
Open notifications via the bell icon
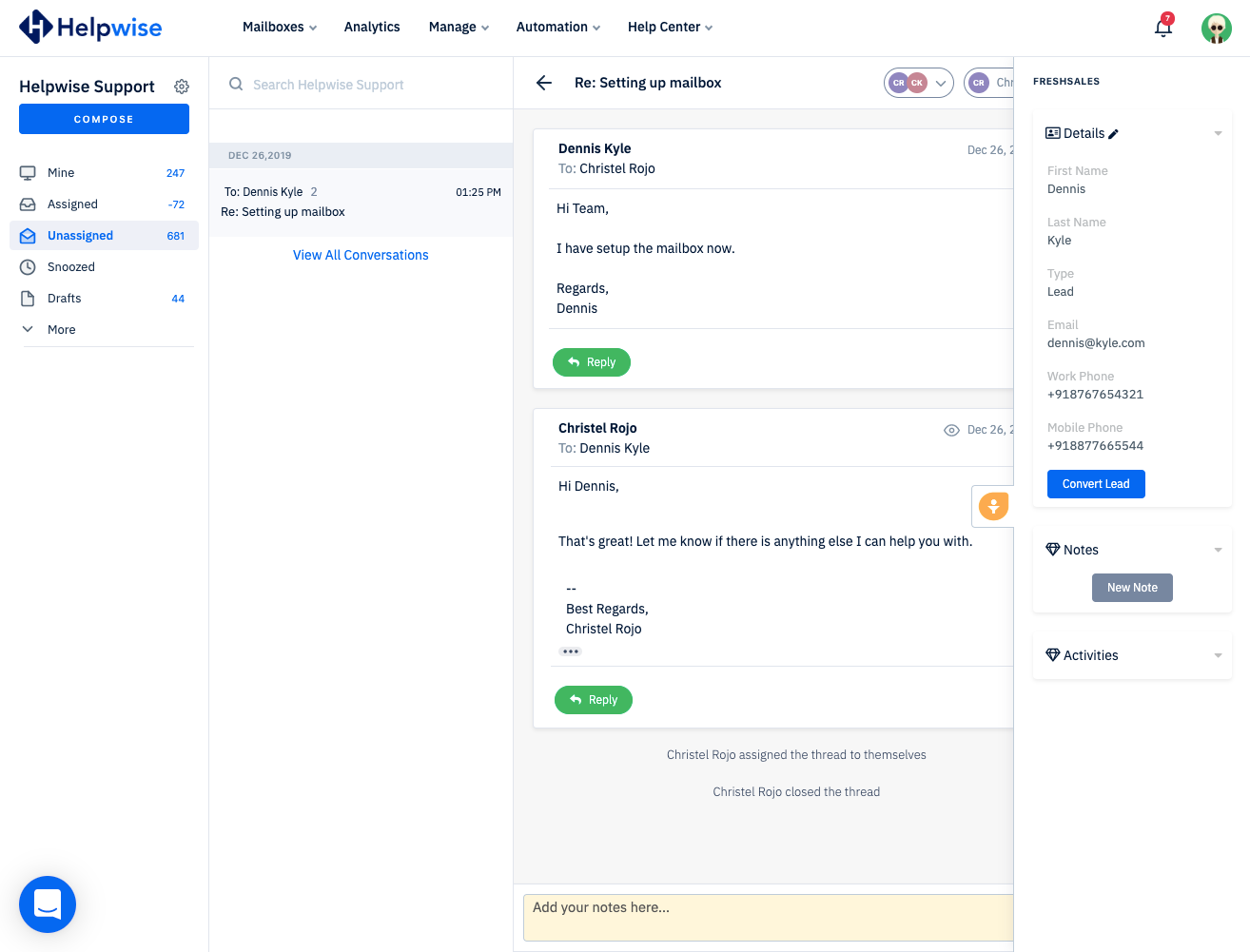pyautogui.click(x=1162, y=28)
